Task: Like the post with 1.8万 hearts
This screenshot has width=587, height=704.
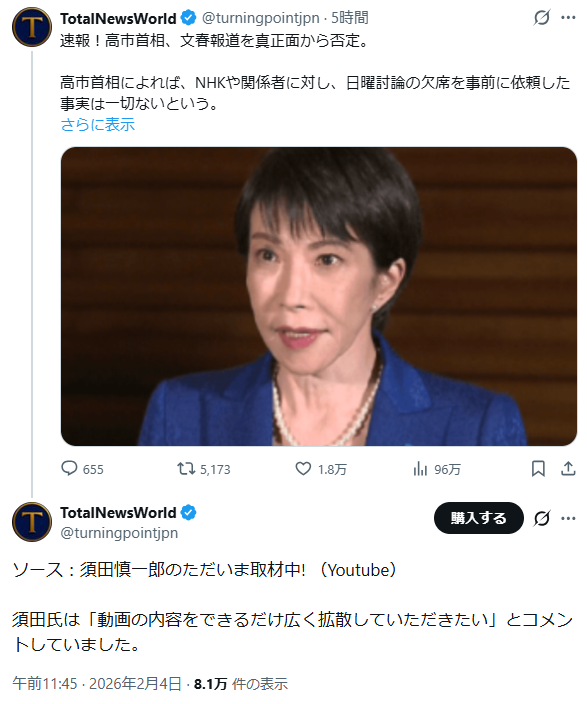Action: coord(321,469)
